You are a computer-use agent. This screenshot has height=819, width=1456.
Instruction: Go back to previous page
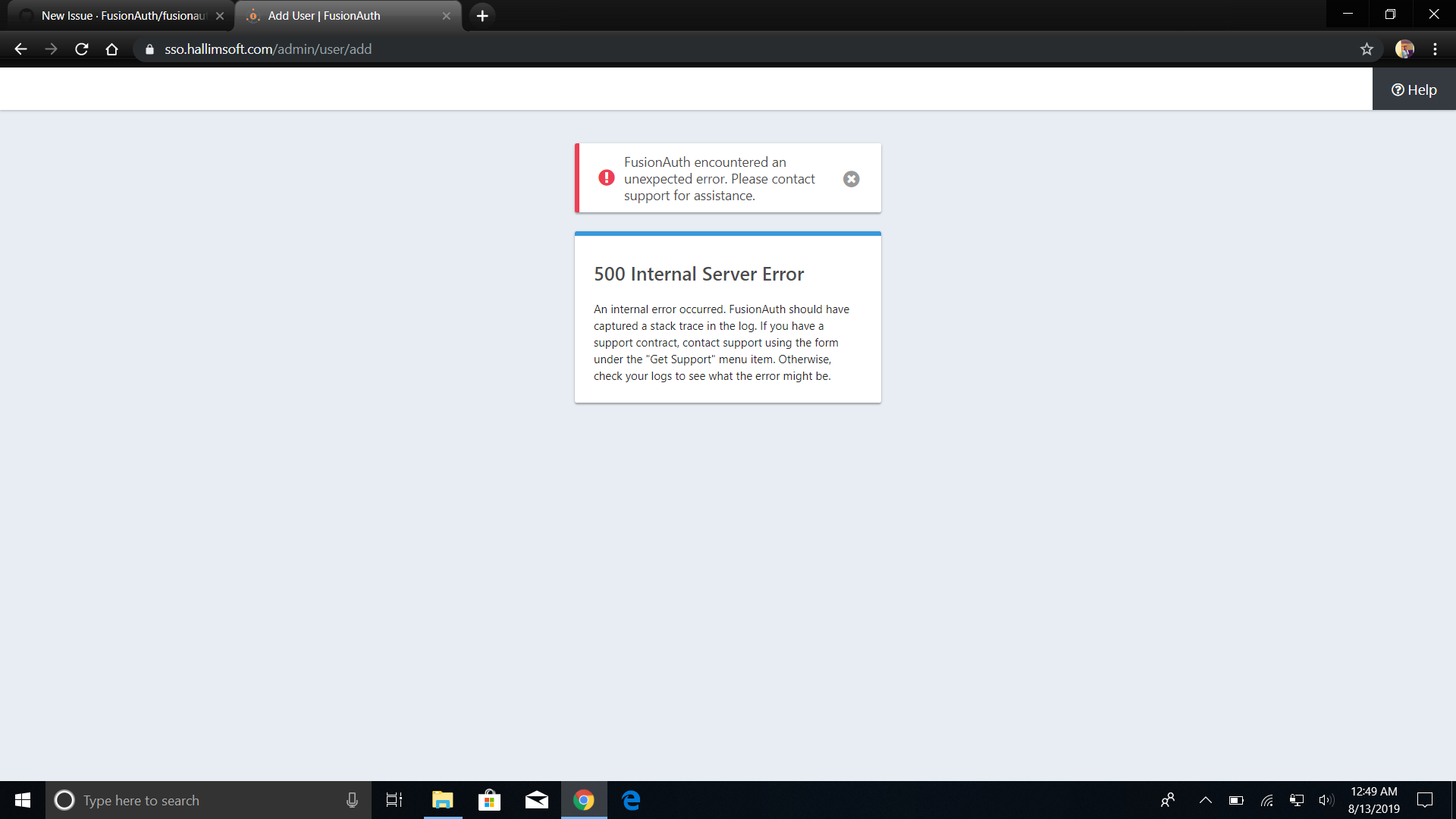(20, 49)
